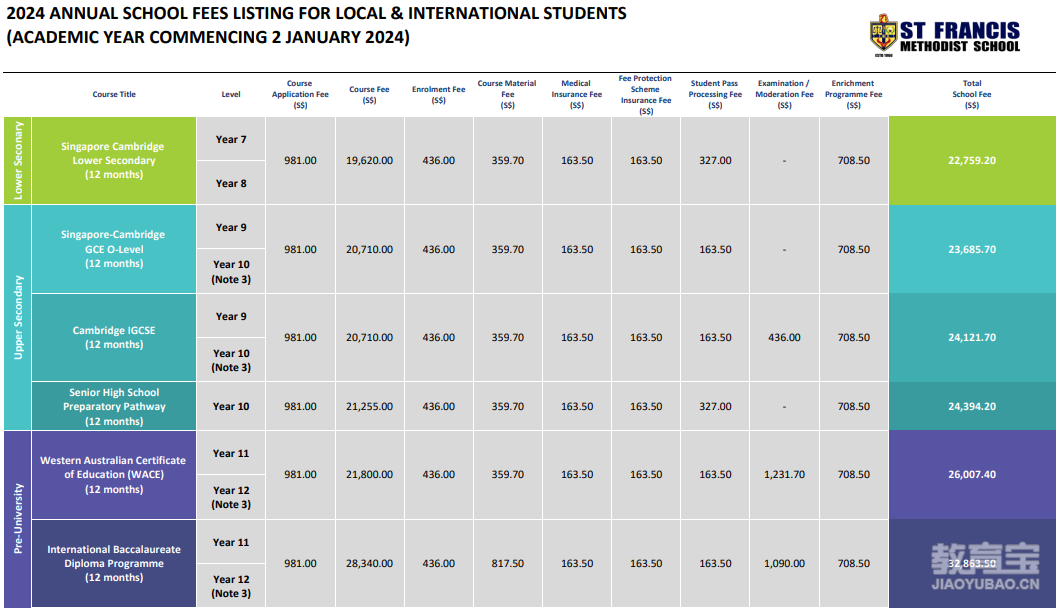Image resolution: width=1061 pixels, height=613 pixels.
Task: Click 'Year 12 (Note 3)' in the Baccalaureate row
Action: pos(231,586)
